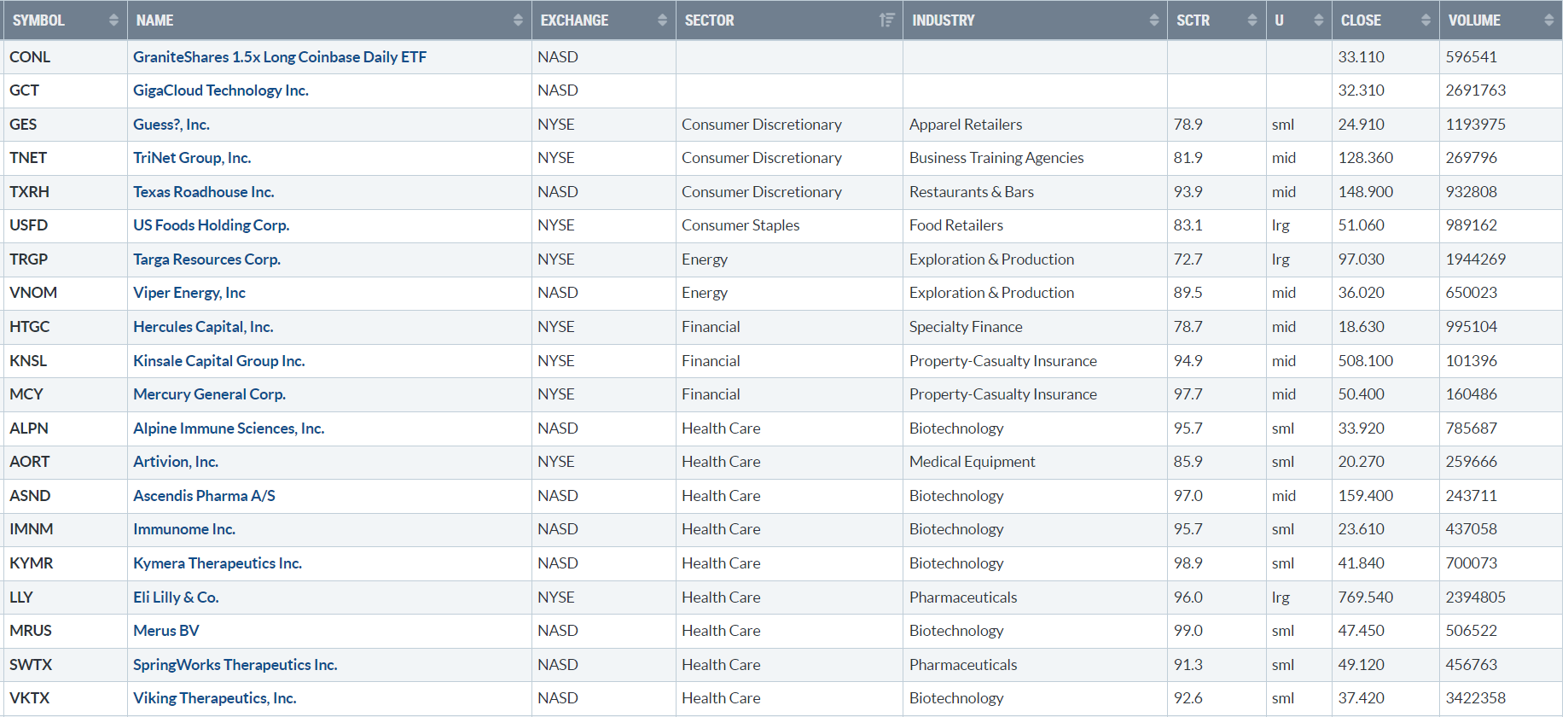The image size is (1568, 717).
Task: Click the sort arrows in Name column
Action: pyautogui.click(x=518, y=20)
